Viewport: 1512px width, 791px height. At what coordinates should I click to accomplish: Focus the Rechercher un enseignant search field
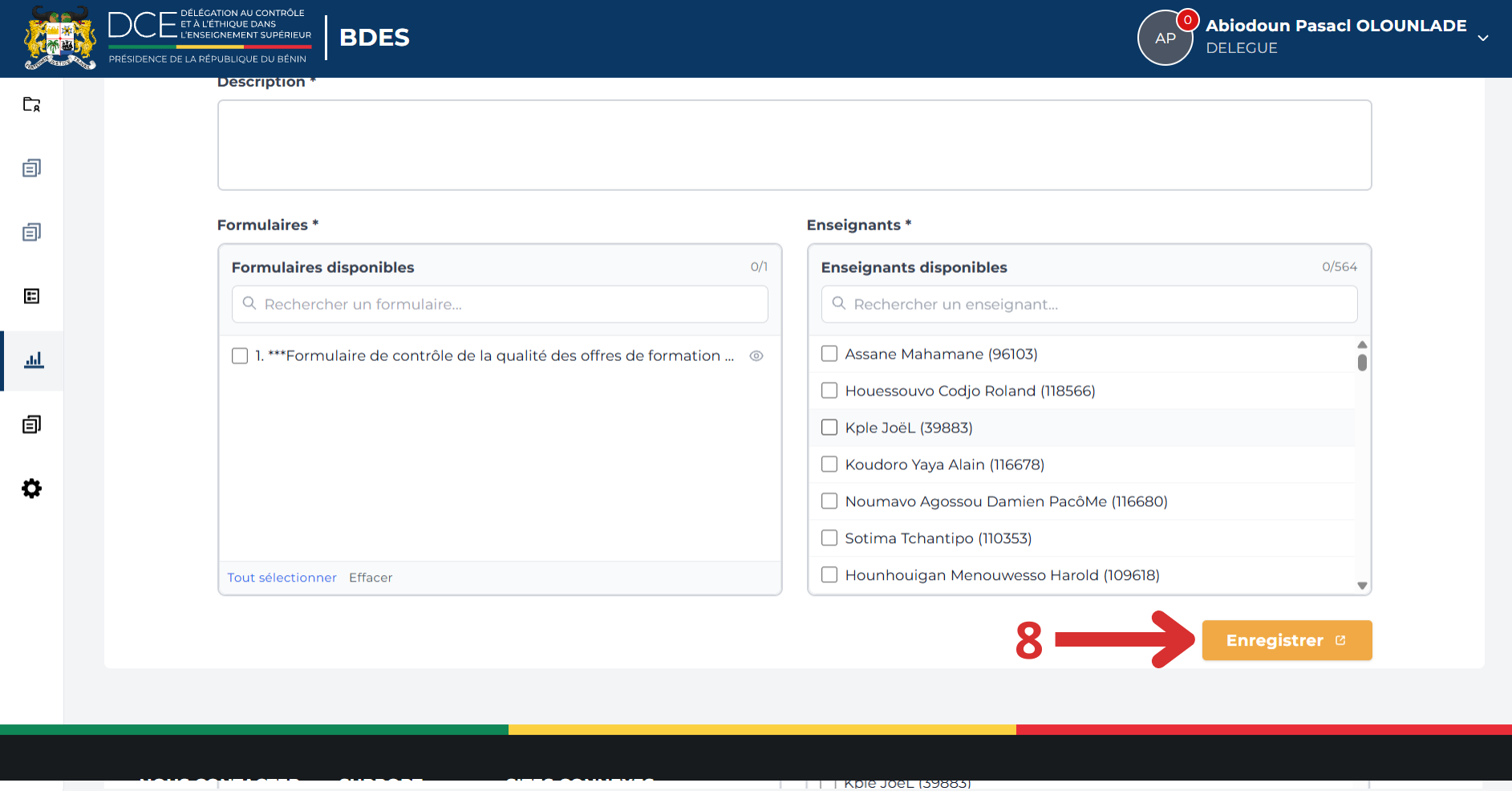(1089, 304)
